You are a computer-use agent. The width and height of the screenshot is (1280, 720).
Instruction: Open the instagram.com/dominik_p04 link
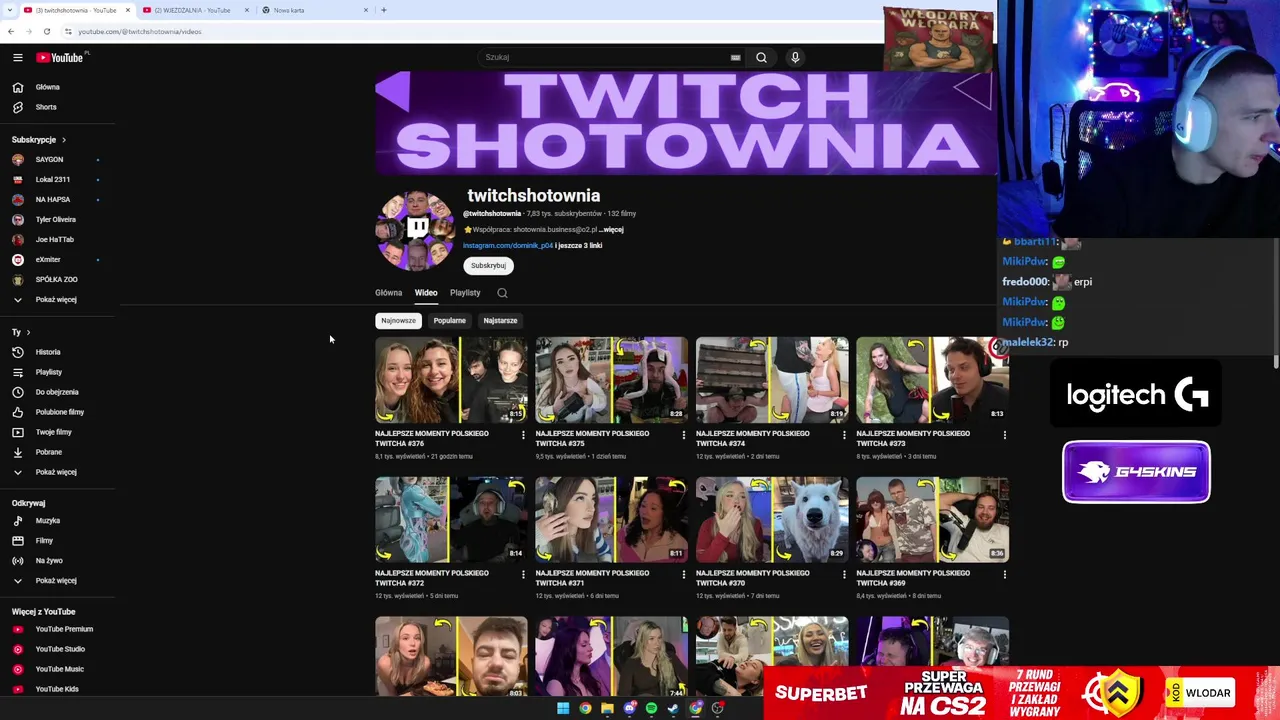pyautogui.click(x=508, y=245)
